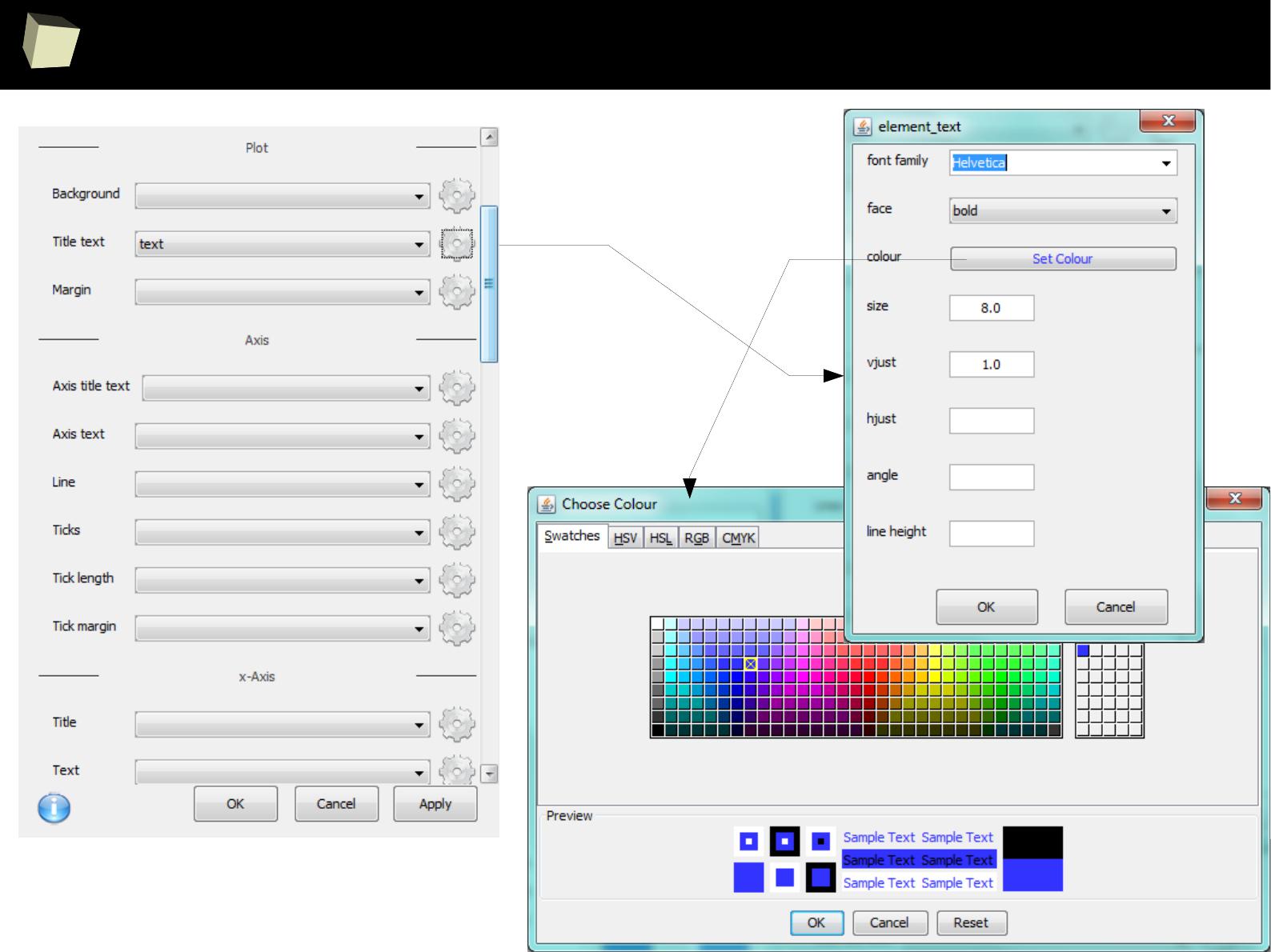The image size is (1271, 952).
Task: Open the Tick margin dropdown
Action: pyautogui.click(x=283, y=628)
